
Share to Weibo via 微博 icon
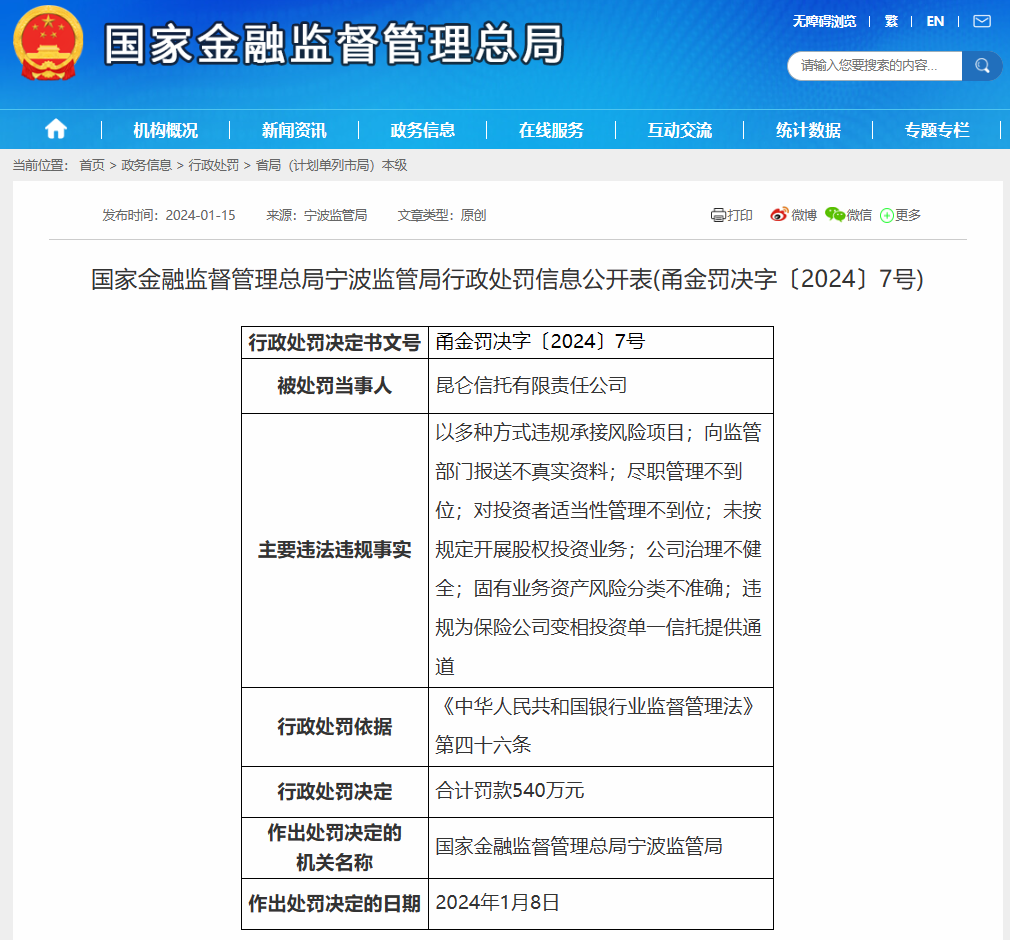793,215
